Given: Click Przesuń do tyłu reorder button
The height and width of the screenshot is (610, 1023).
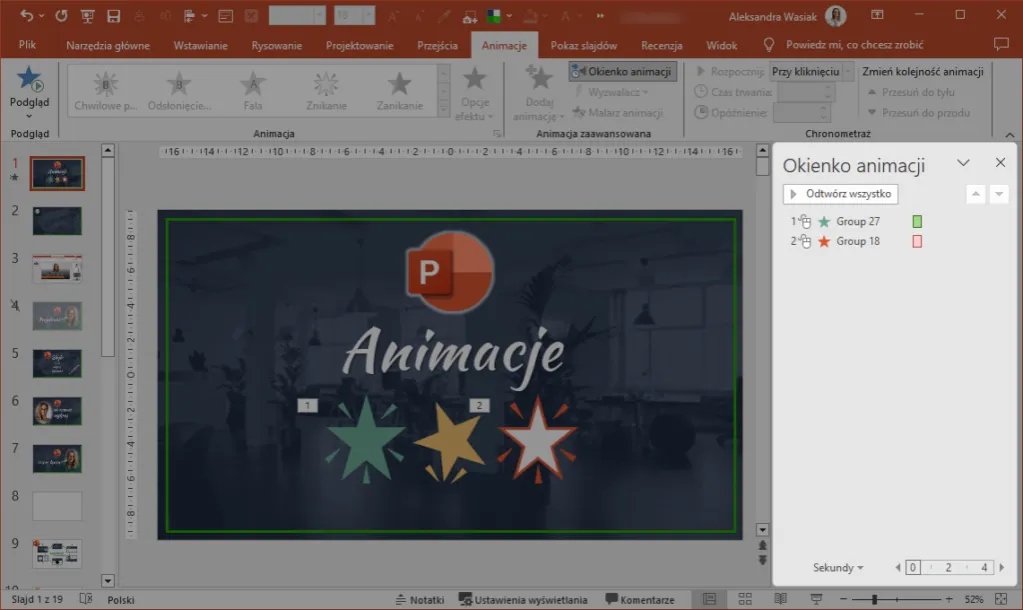Looking at the screenshot, I should [911, 93].
